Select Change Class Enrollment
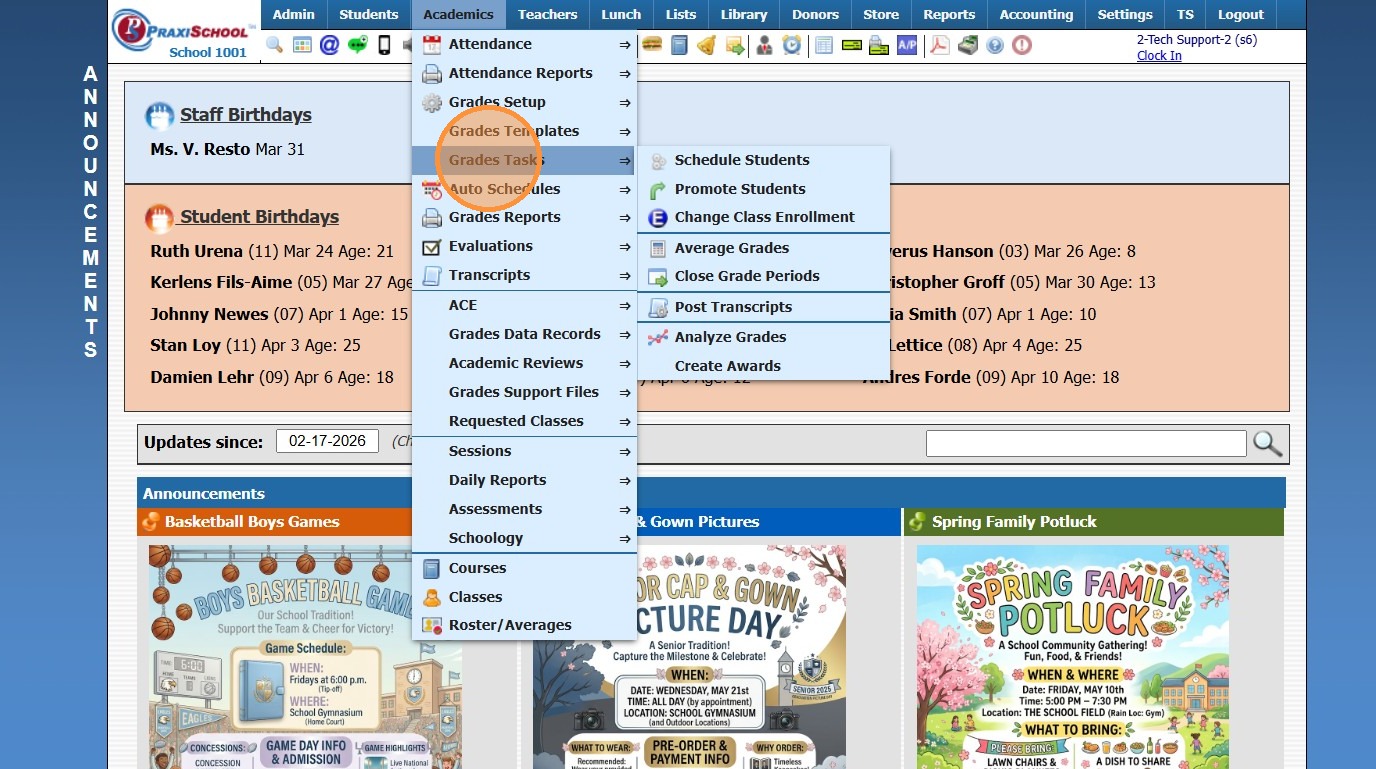Viewport: 1376px width, 769px height. (763, 217)
